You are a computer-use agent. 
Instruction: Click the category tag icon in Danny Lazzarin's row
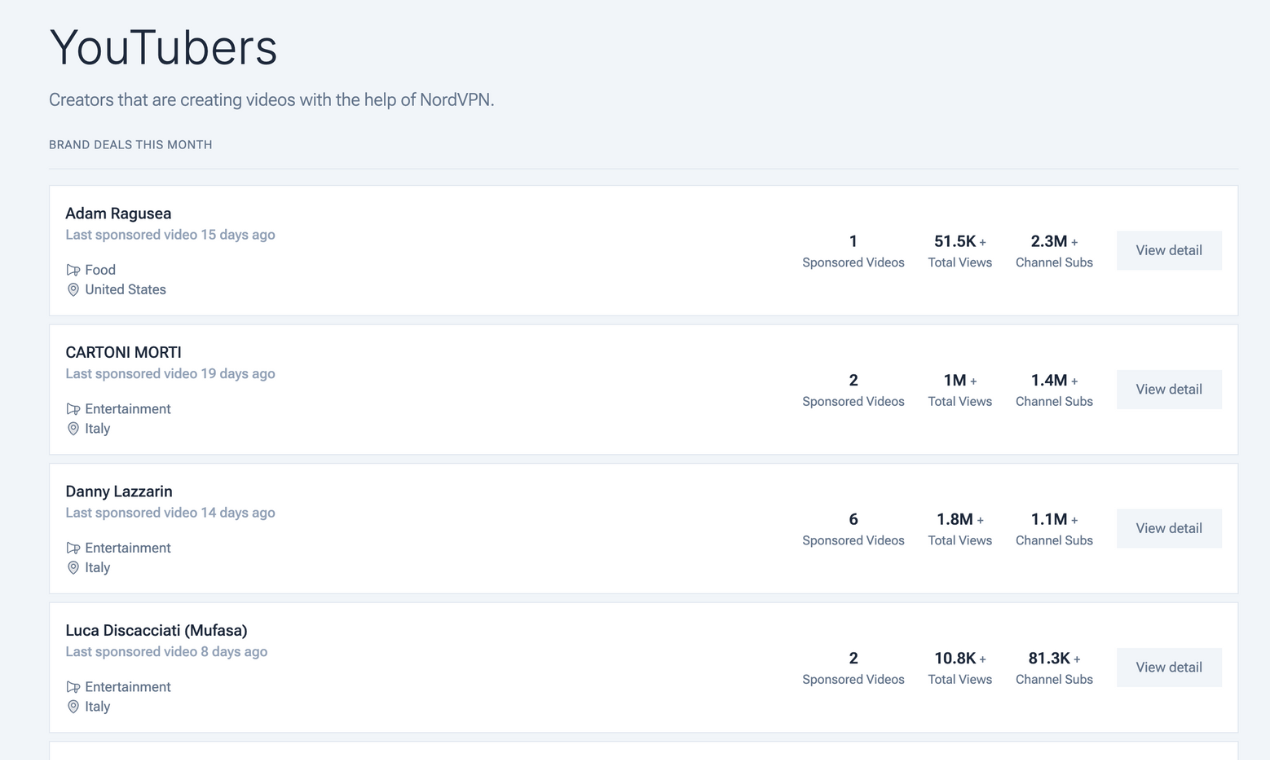pos(73,548)
